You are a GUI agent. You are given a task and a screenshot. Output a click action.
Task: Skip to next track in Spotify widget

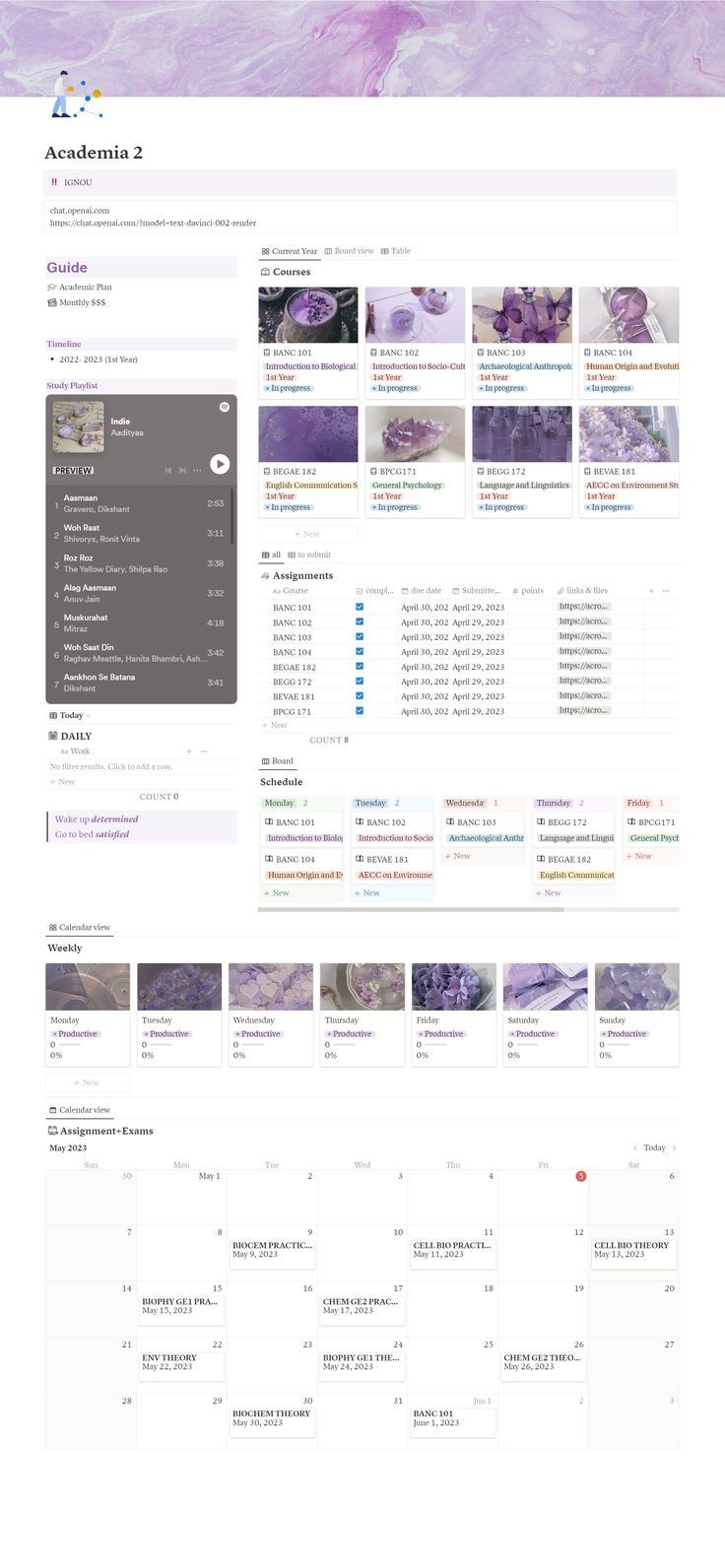[x=183, y=471]
